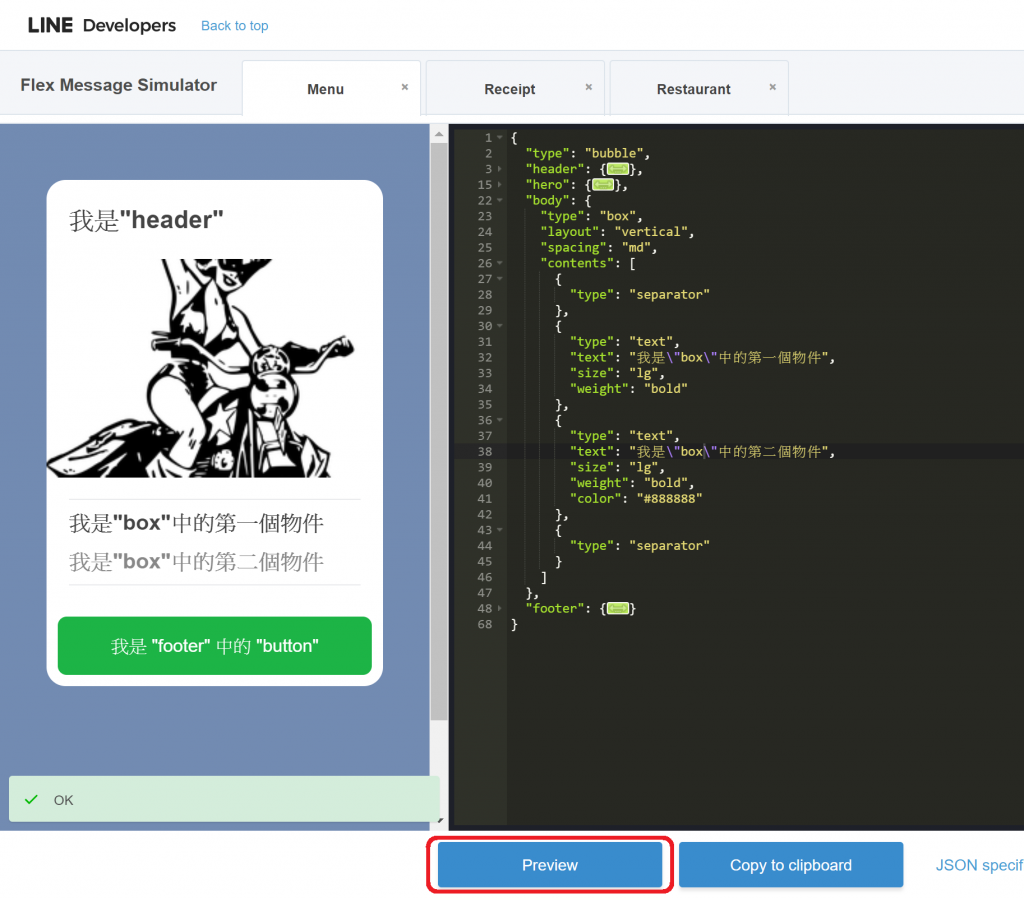The height and width of the screenshot is (898, 1024).
Task: Click line number 38 in the gutter
Action: tap(485, 451)
